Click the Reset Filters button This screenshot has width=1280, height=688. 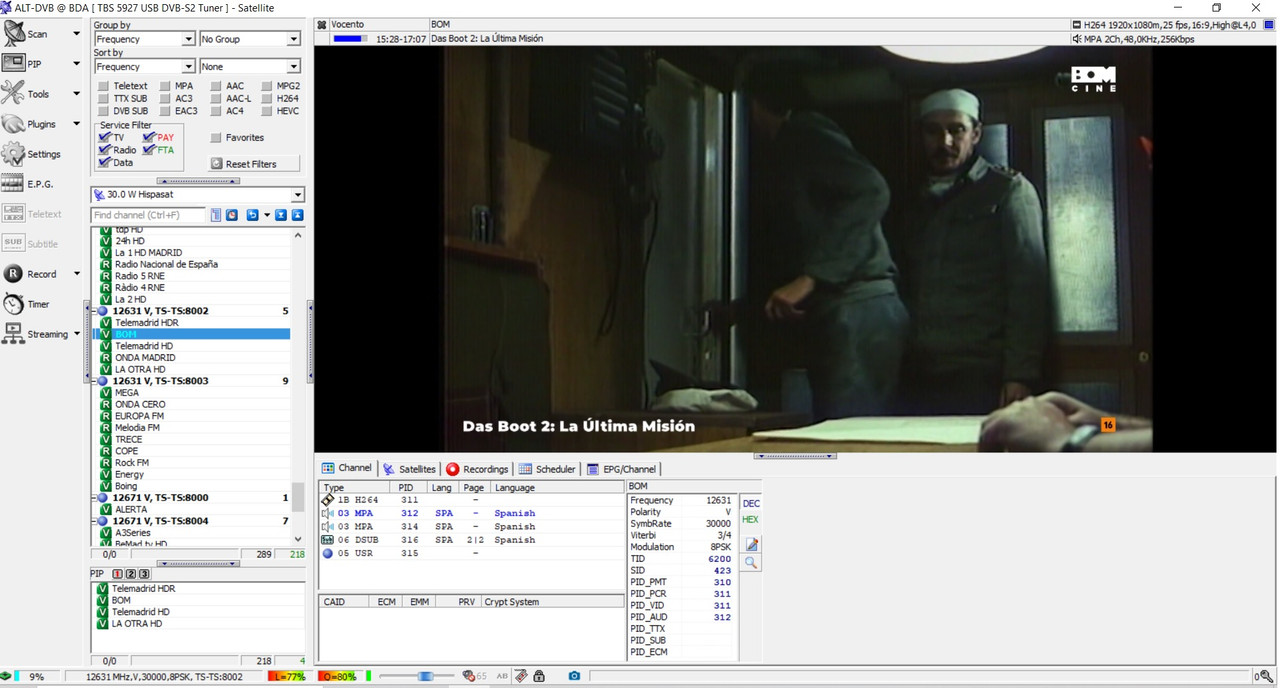256,164
